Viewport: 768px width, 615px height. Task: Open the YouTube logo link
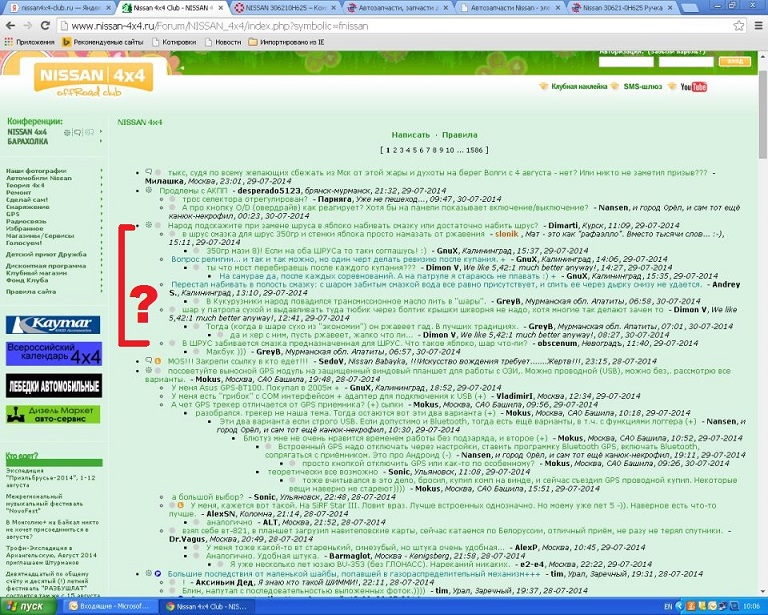point(694,87)
